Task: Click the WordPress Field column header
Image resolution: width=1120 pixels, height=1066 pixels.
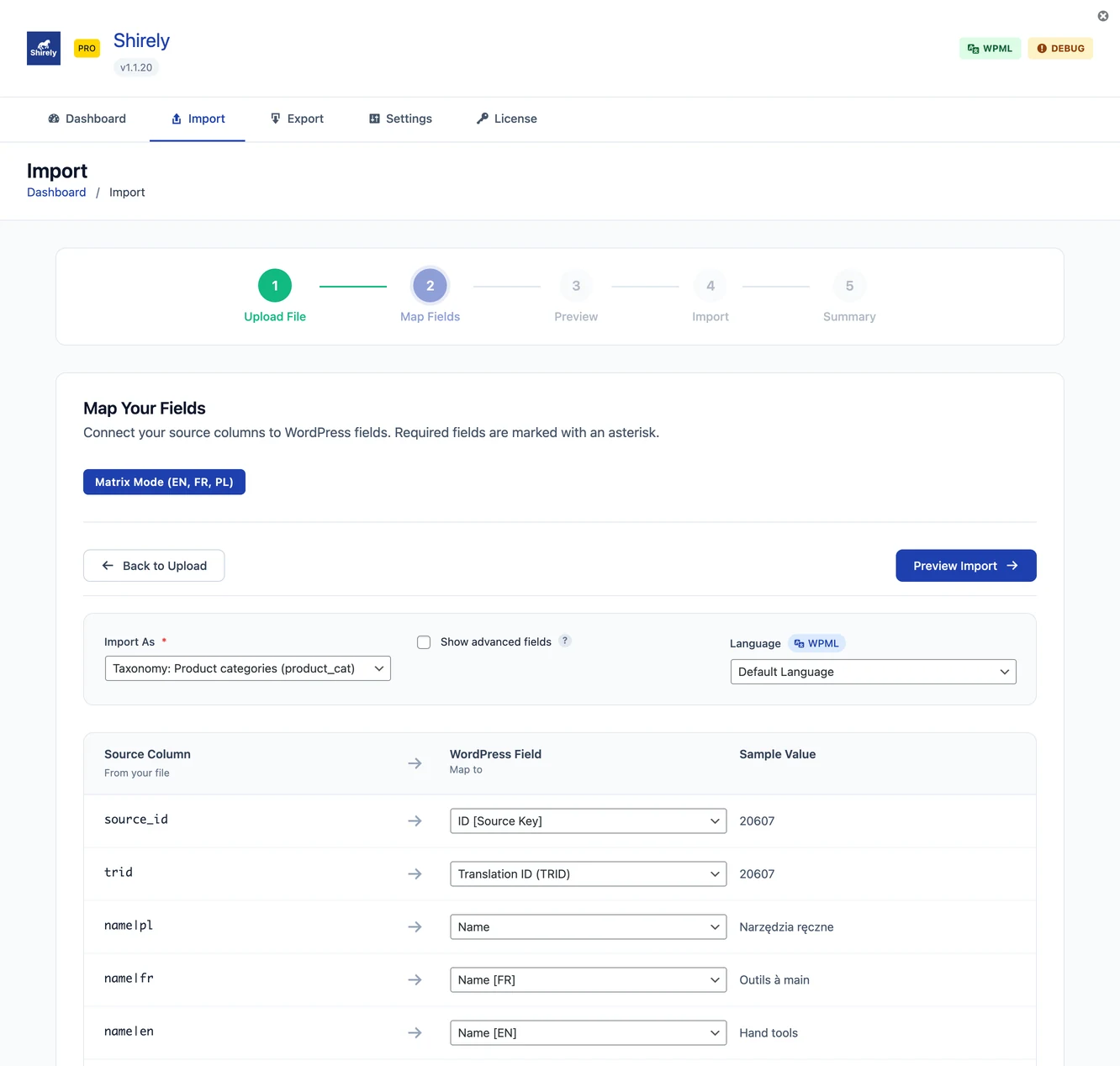Action: (495, 754)
